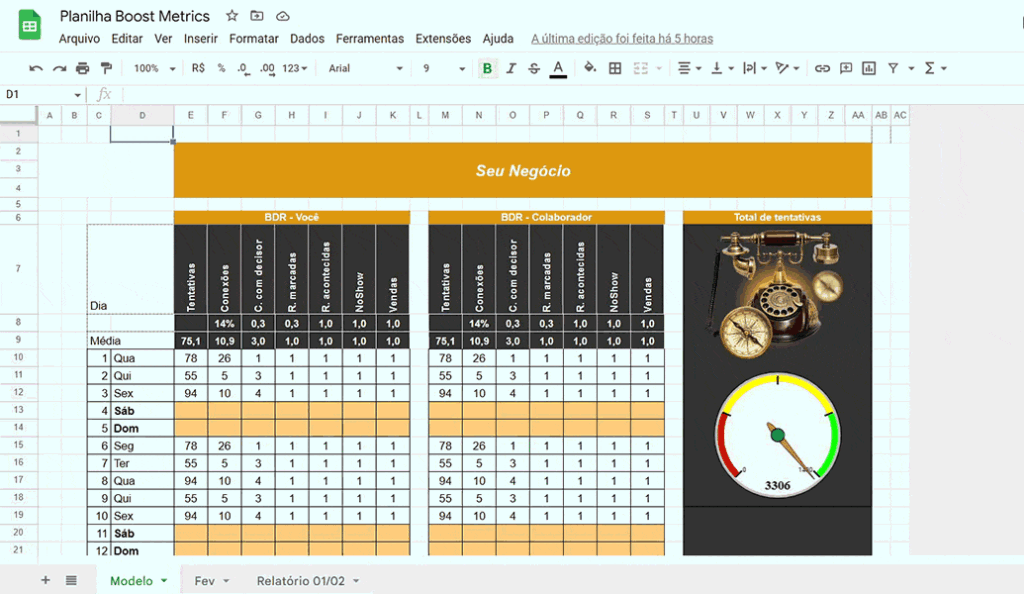The height and width of the screenshot is (594, 1024).
Task: Expand the Fev sheet tab options arrow
Action: 226,581
